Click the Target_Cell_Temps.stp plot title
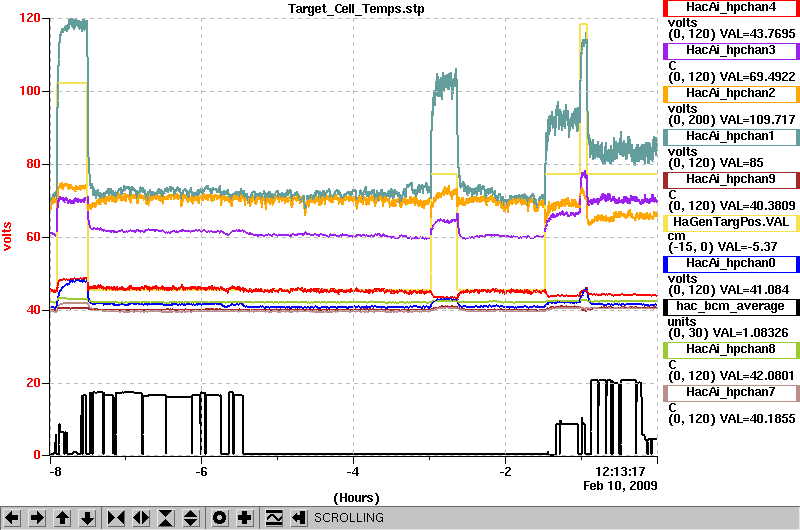 tap(356, 9)
